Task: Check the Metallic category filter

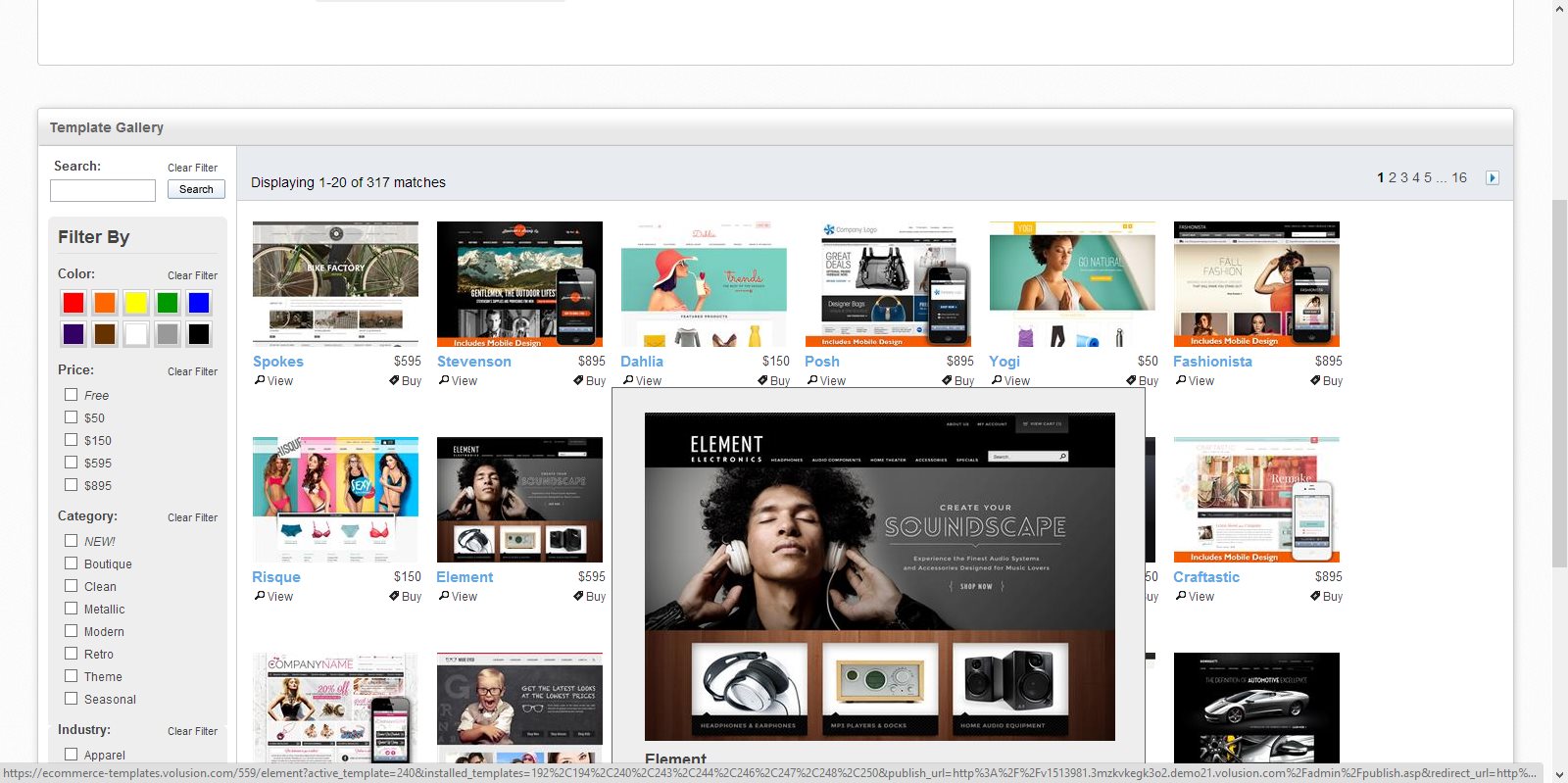Action: [x=71, y=609]
